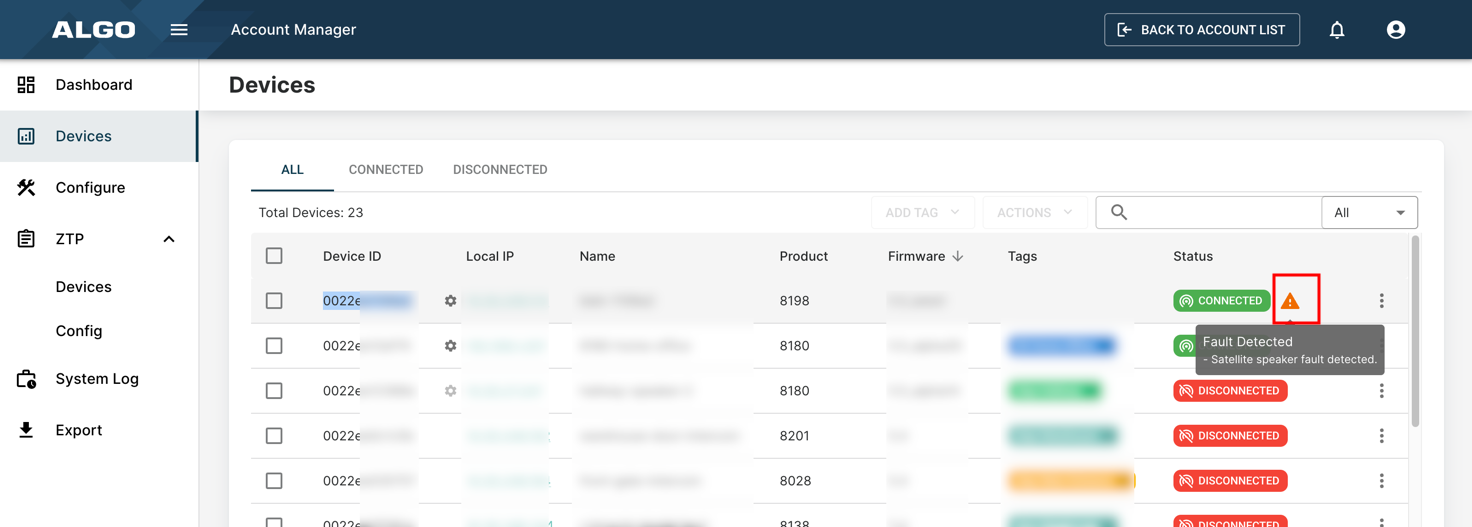
Task: Click the fault warning triangle icon
Action: (x=1290, y=301)
